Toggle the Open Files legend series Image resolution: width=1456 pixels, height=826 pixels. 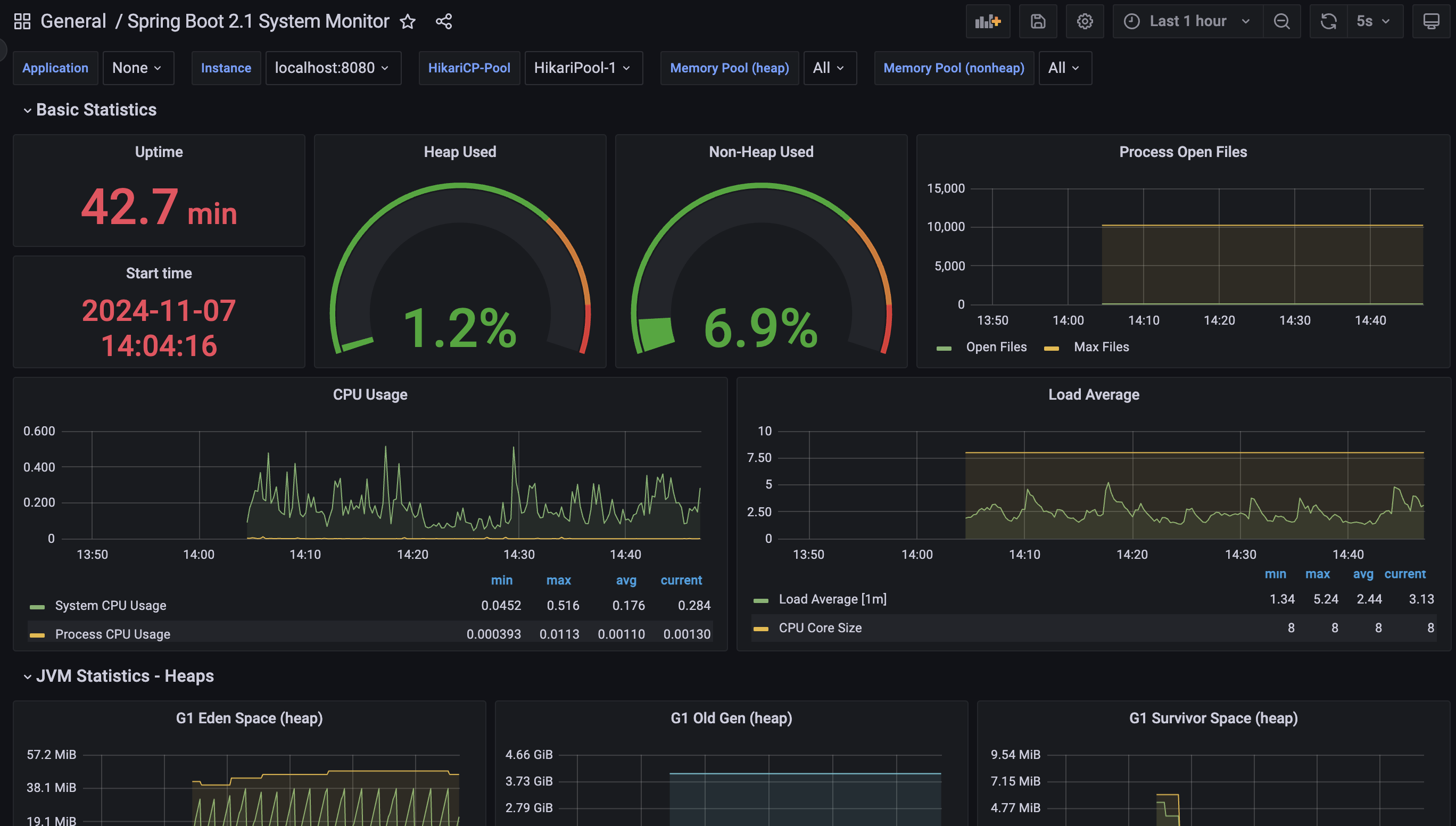coord(996,347)
